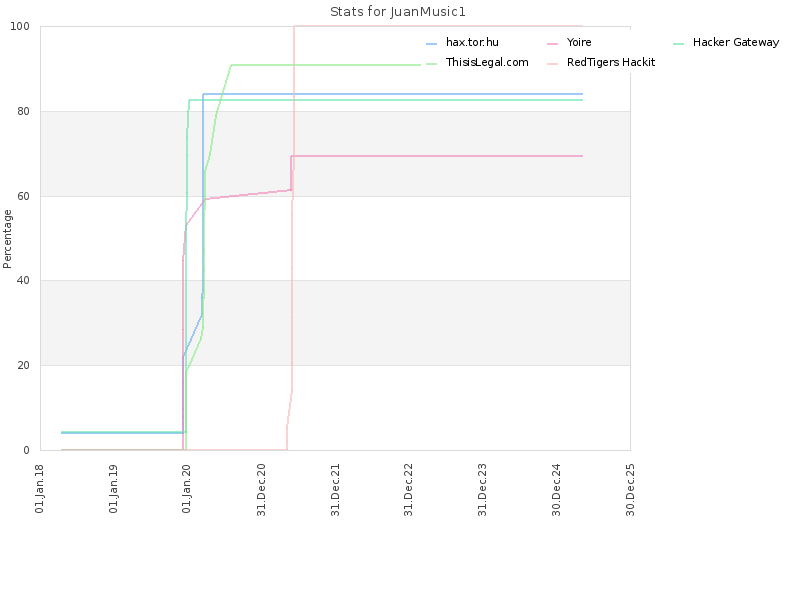
Task: Click the Hacker Gateway legend color marker
Action: 679,44
